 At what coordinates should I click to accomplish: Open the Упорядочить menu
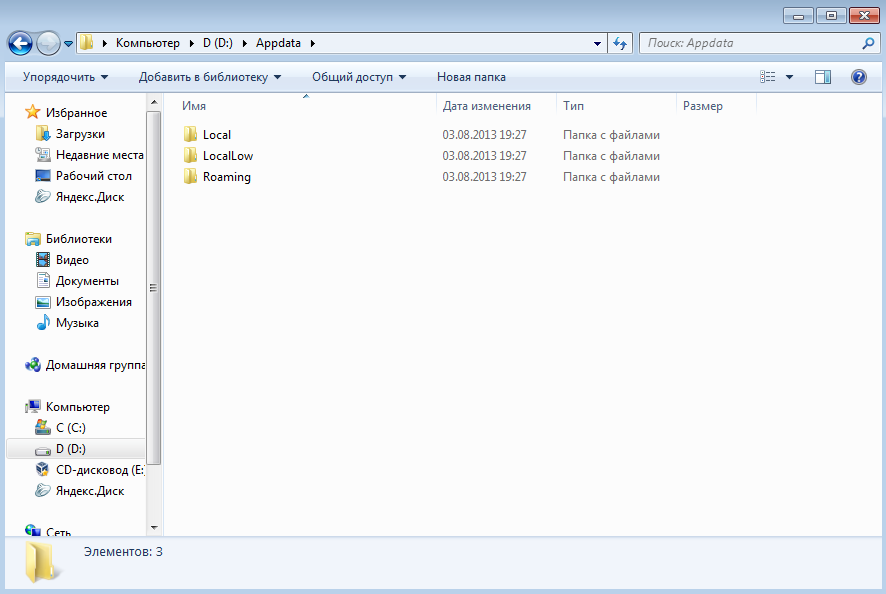click(65, 77)
